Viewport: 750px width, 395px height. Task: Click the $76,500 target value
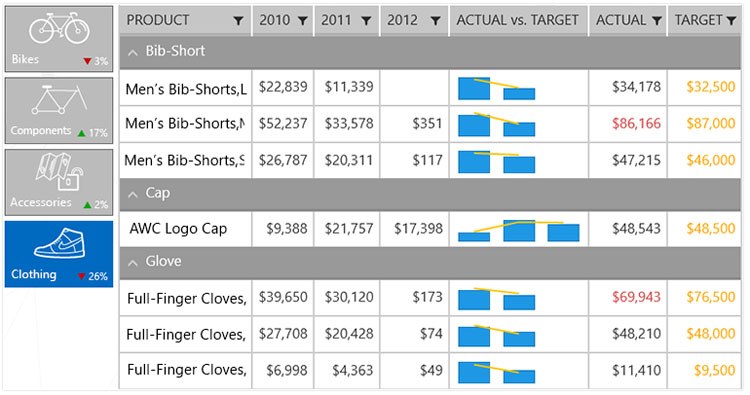tap(711, 297)
